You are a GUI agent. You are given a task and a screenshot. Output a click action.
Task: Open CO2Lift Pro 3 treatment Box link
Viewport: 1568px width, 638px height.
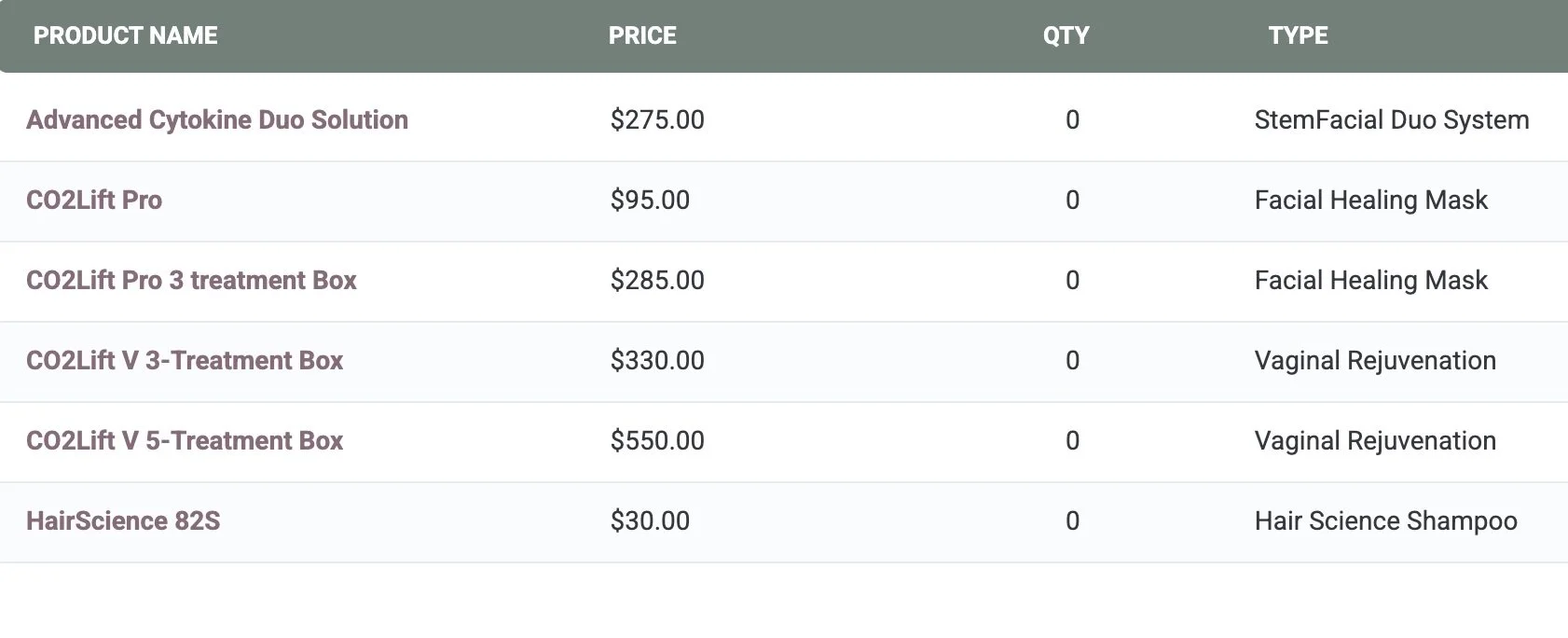click(191, 280)
